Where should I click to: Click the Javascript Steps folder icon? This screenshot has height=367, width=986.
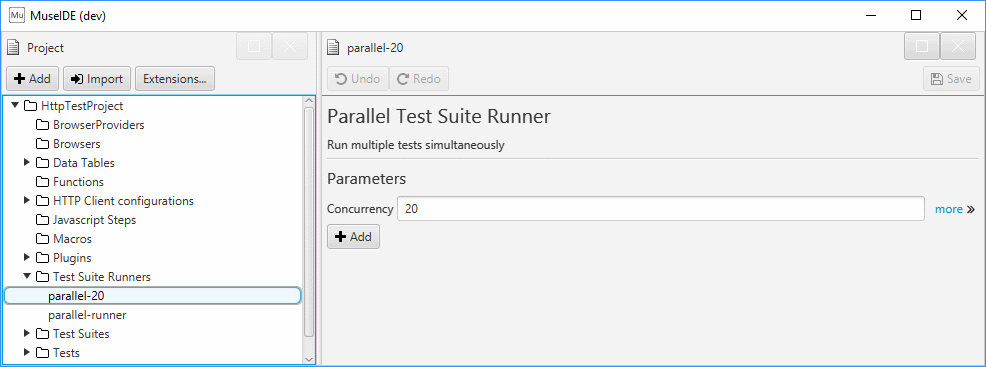pyautogui.click(x=42, y=220)
